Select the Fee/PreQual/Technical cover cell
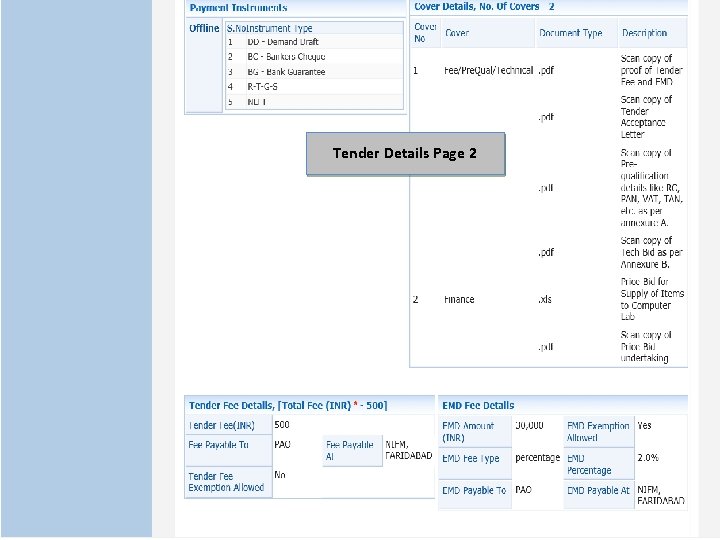Screen dimensions: 720x540 (488, 70)
